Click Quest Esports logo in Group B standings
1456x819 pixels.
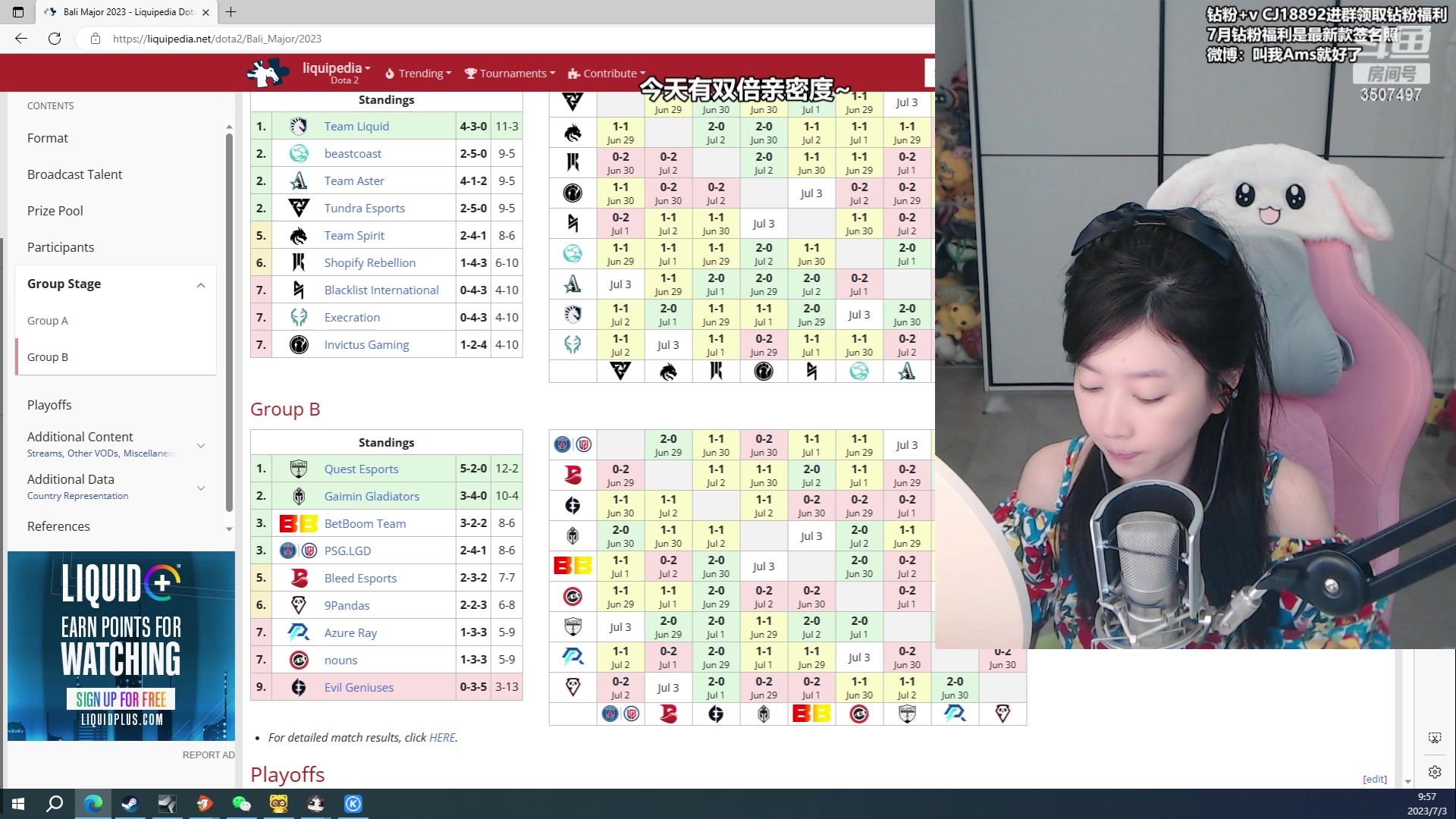click(x=299, y=469)
